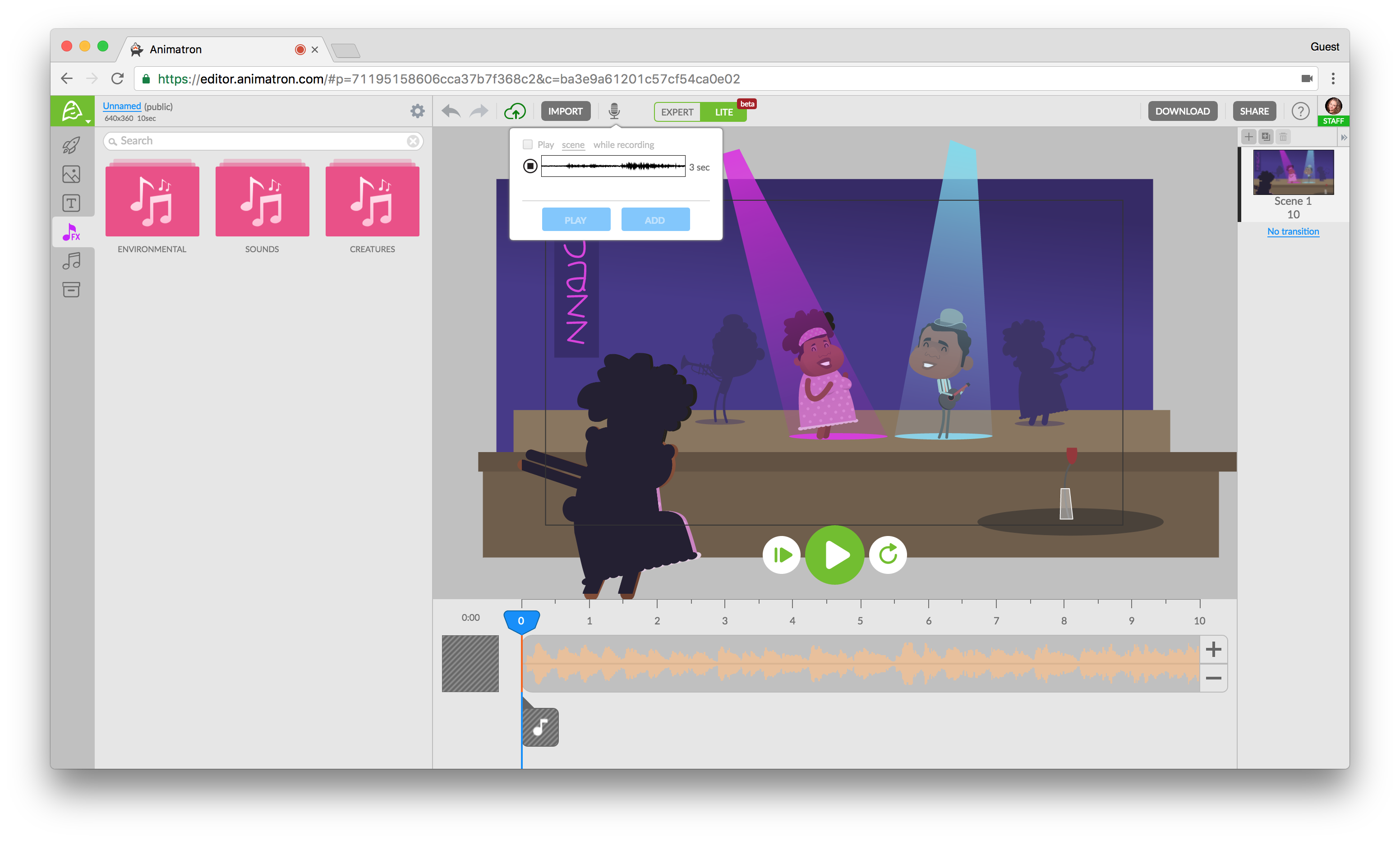Open the help question mark icon
1400x841 pixels.
1300,111
